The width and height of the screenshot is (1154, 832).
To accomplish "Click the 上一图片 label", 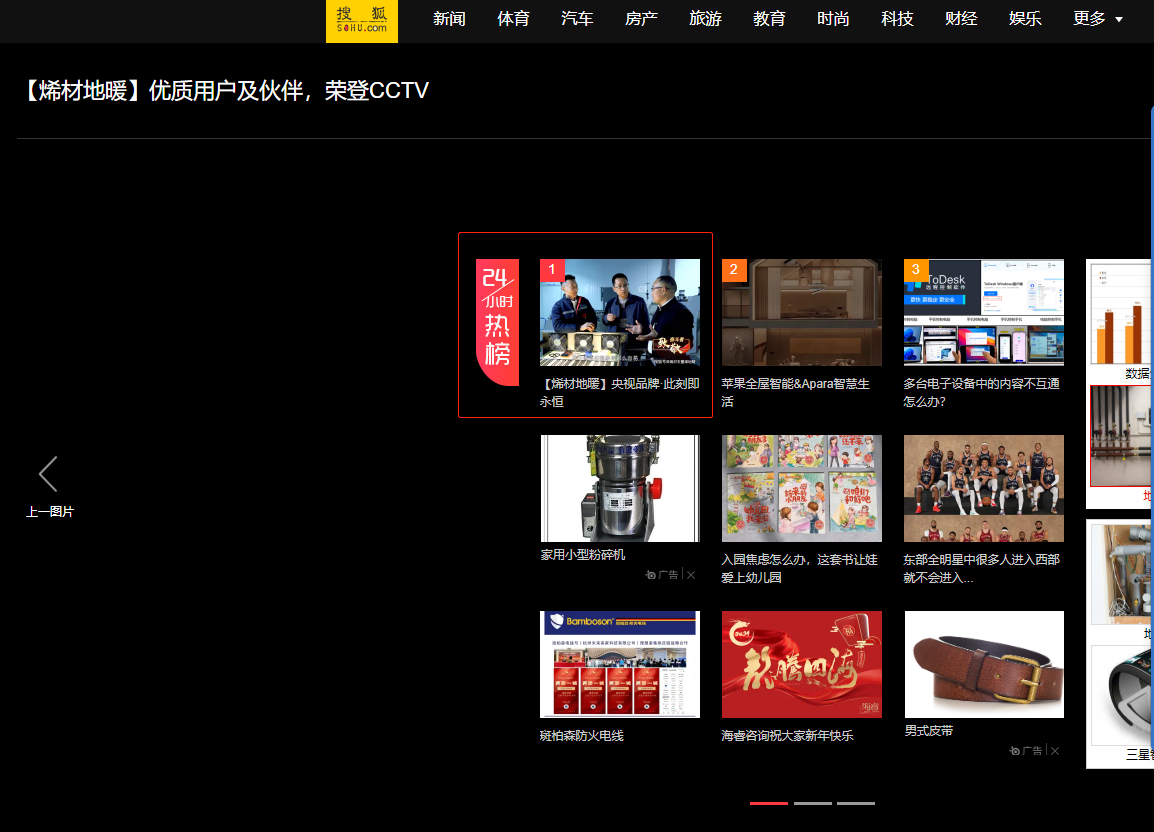I will (x=50, y=512).
